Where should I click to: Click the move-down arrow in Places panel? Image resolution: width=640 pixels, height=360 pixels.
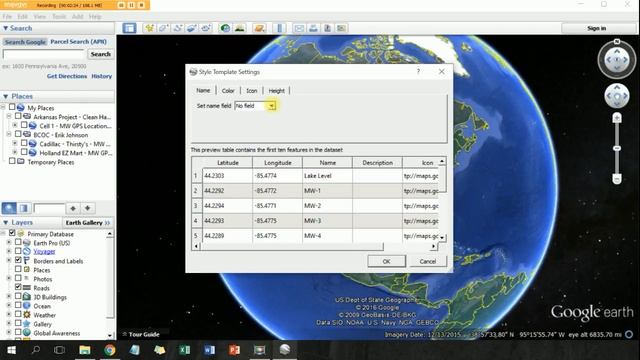87,208
